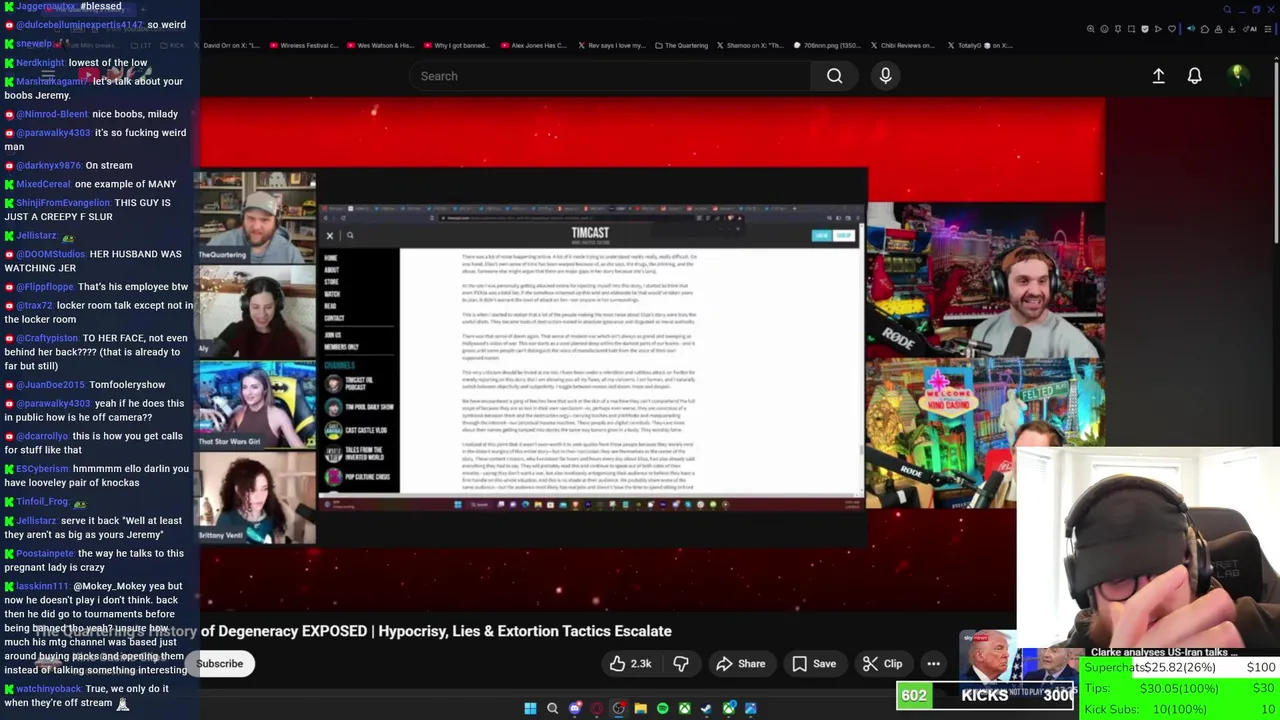Open 'Why I got banned...' bookmark
Image resolution: width=1280 pixels, height=720 pixels.
pos(456,45)
